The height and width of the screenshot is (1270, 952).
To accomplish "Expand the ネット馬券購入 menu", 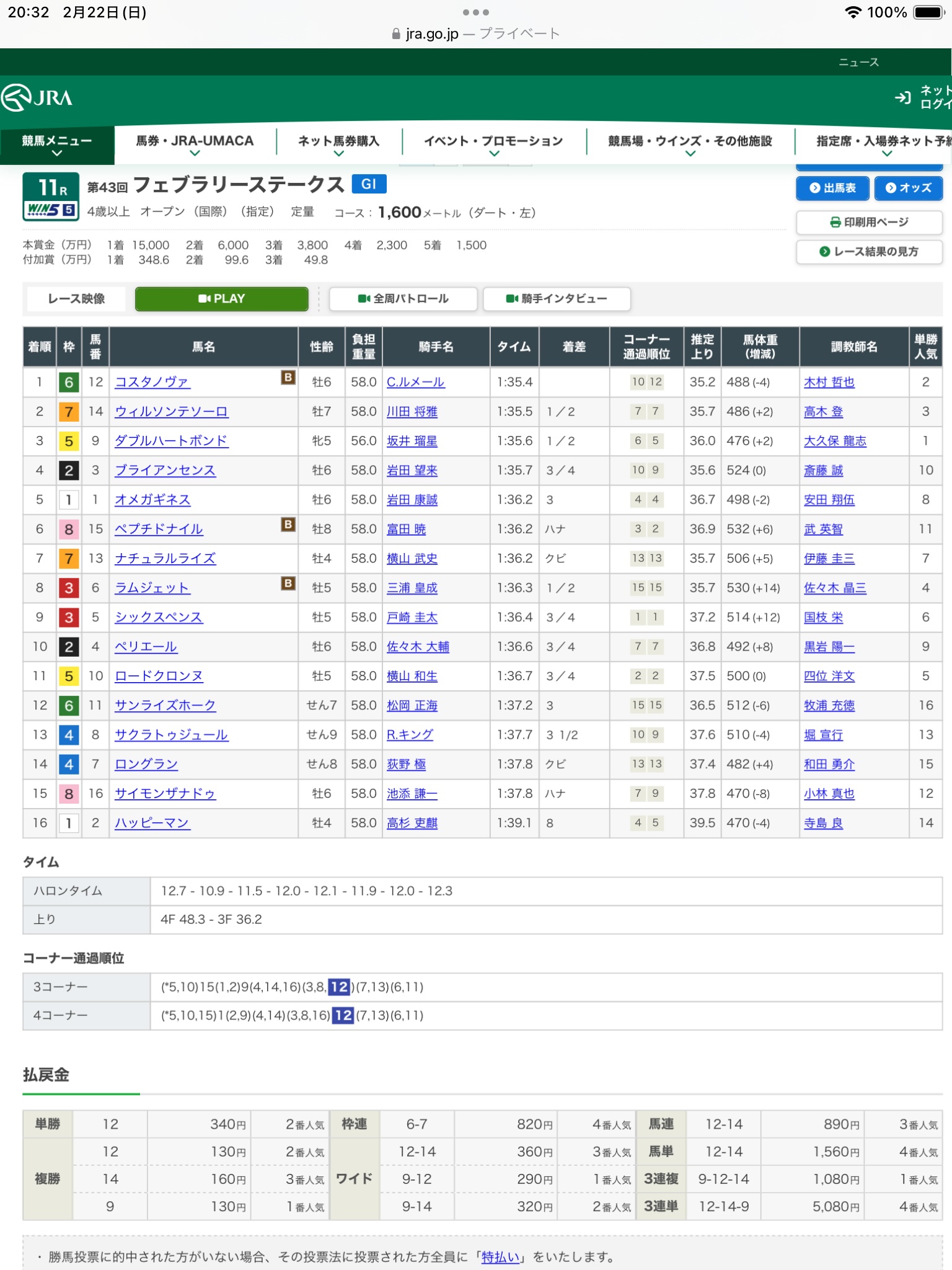I will point(338,145).
